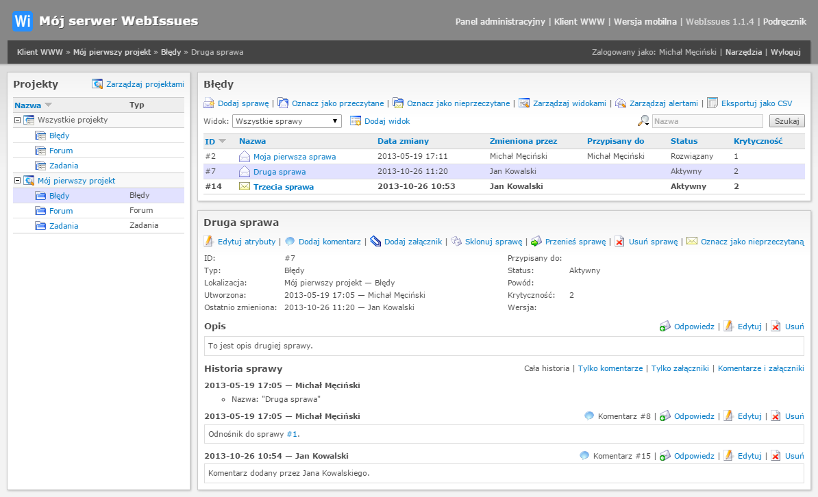Open the Trzecia sprawa issue link
818x497 pixels.
[x=283, y=187]
